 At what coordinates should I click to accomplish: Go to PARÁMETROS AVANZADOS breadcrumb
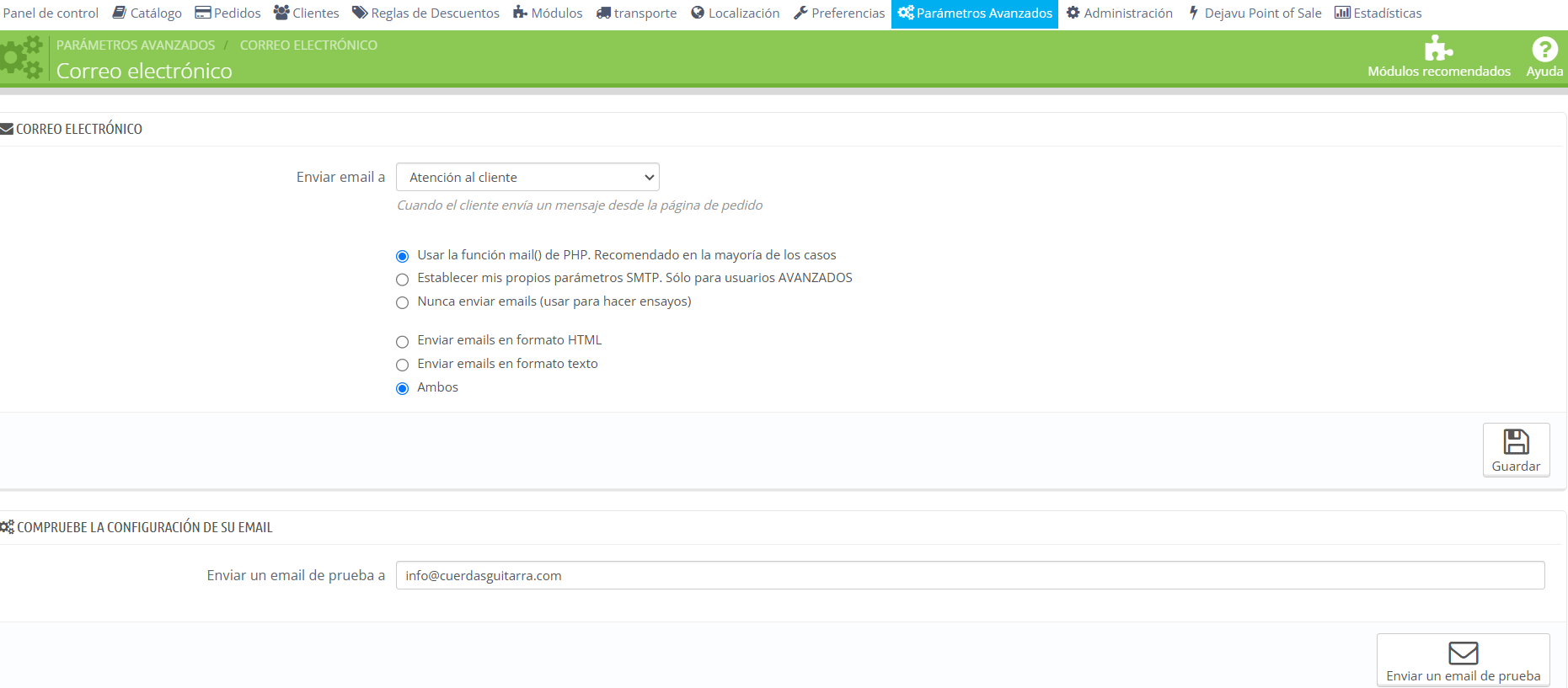[136, 45]
